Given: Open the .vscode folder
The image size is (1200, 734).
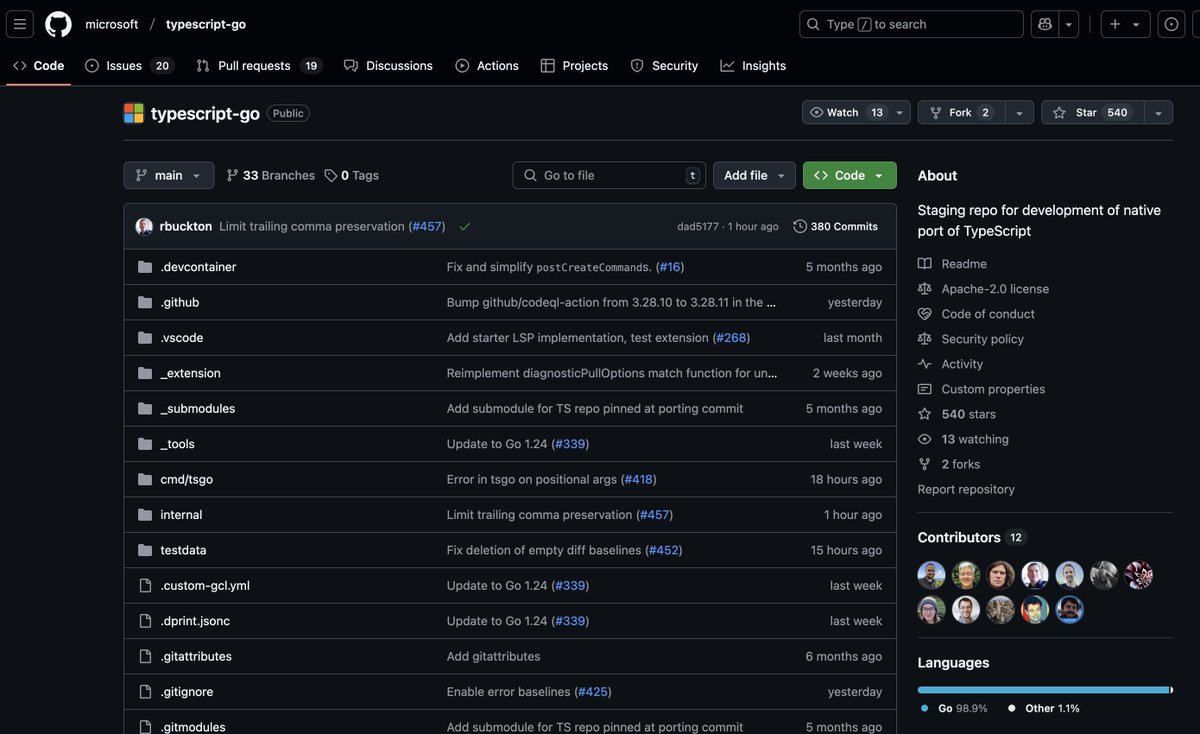Looking at the screenshot, I should pyautogui.click(x=182, y=338).
